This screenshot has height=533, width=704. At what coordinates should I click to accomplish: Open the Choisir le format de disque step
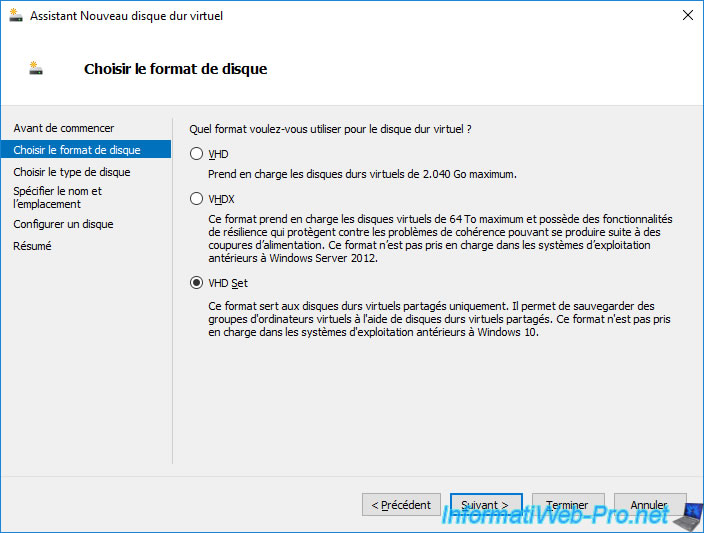click(77, 150)
